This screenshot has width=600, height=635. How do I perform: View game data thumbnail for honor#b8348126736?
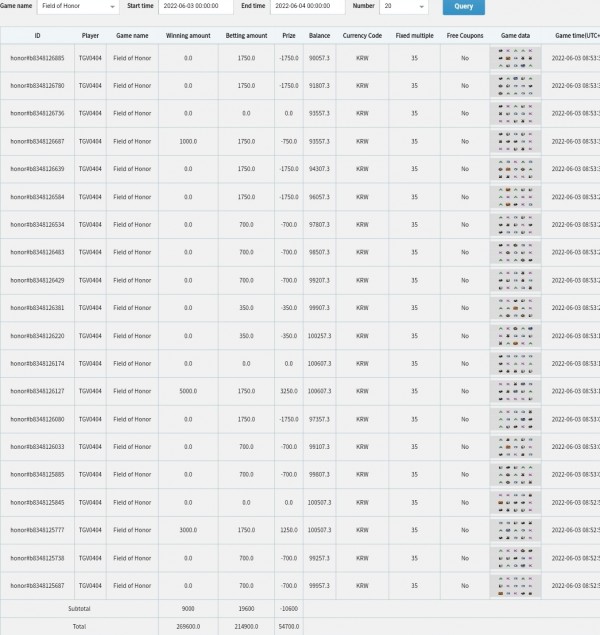tap(515, 113)
